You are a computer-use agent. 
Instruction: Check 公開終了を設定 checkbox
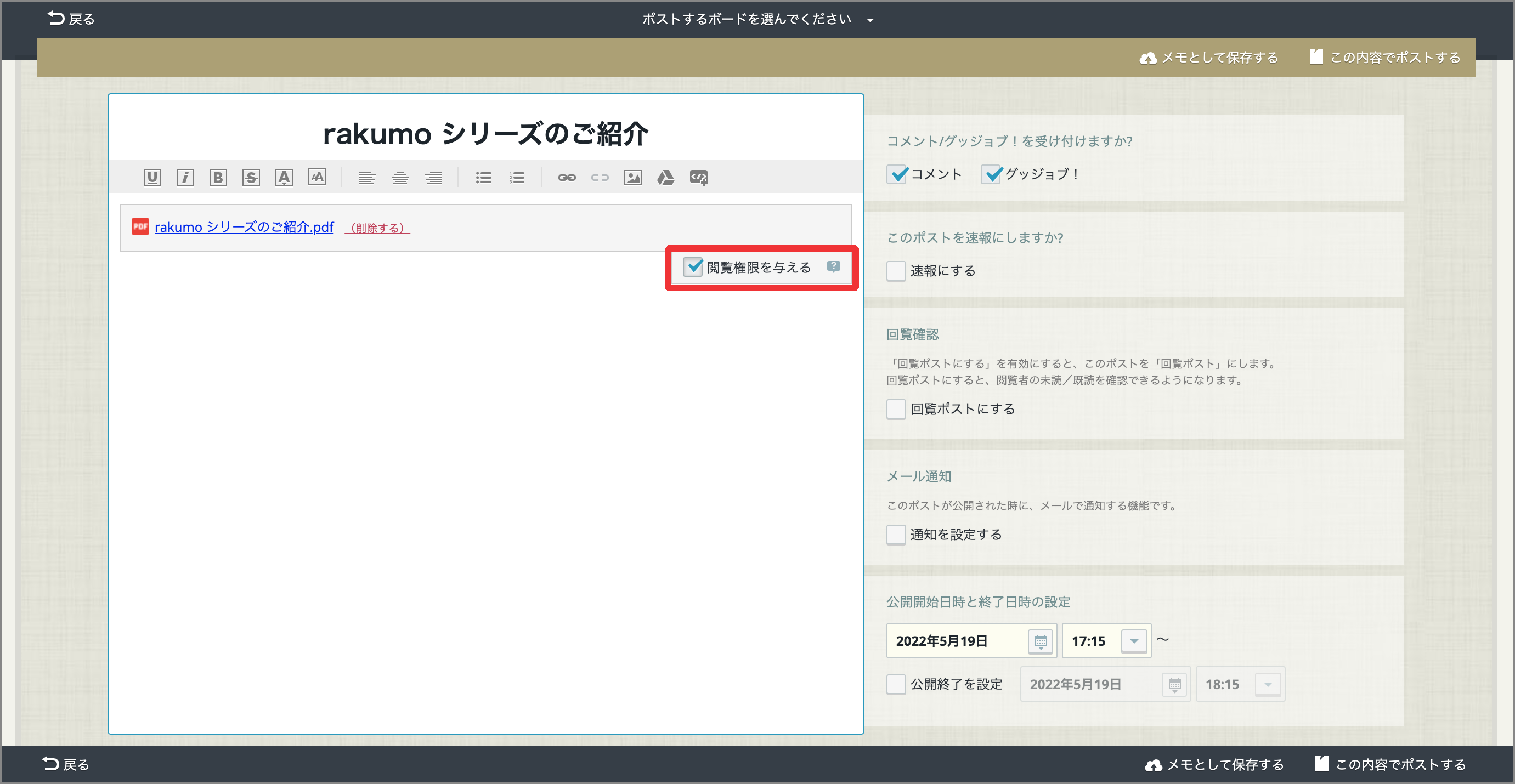[896, 685]
